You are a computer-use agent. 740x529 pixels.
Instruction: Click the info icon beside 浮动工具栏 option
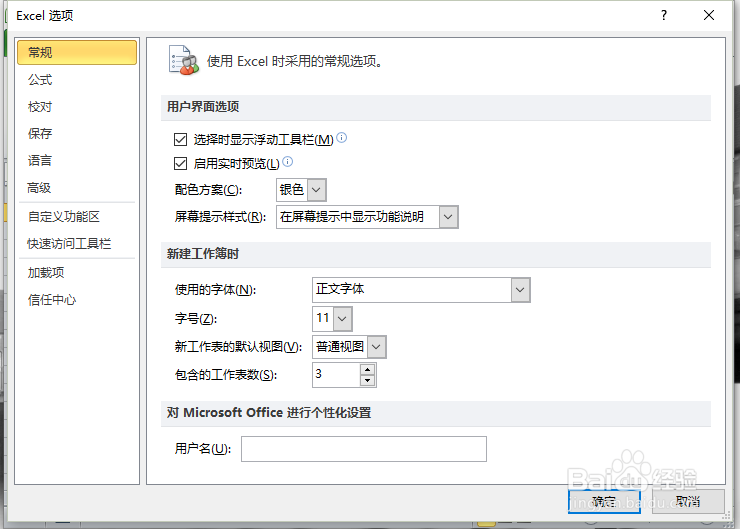(342, 137)
